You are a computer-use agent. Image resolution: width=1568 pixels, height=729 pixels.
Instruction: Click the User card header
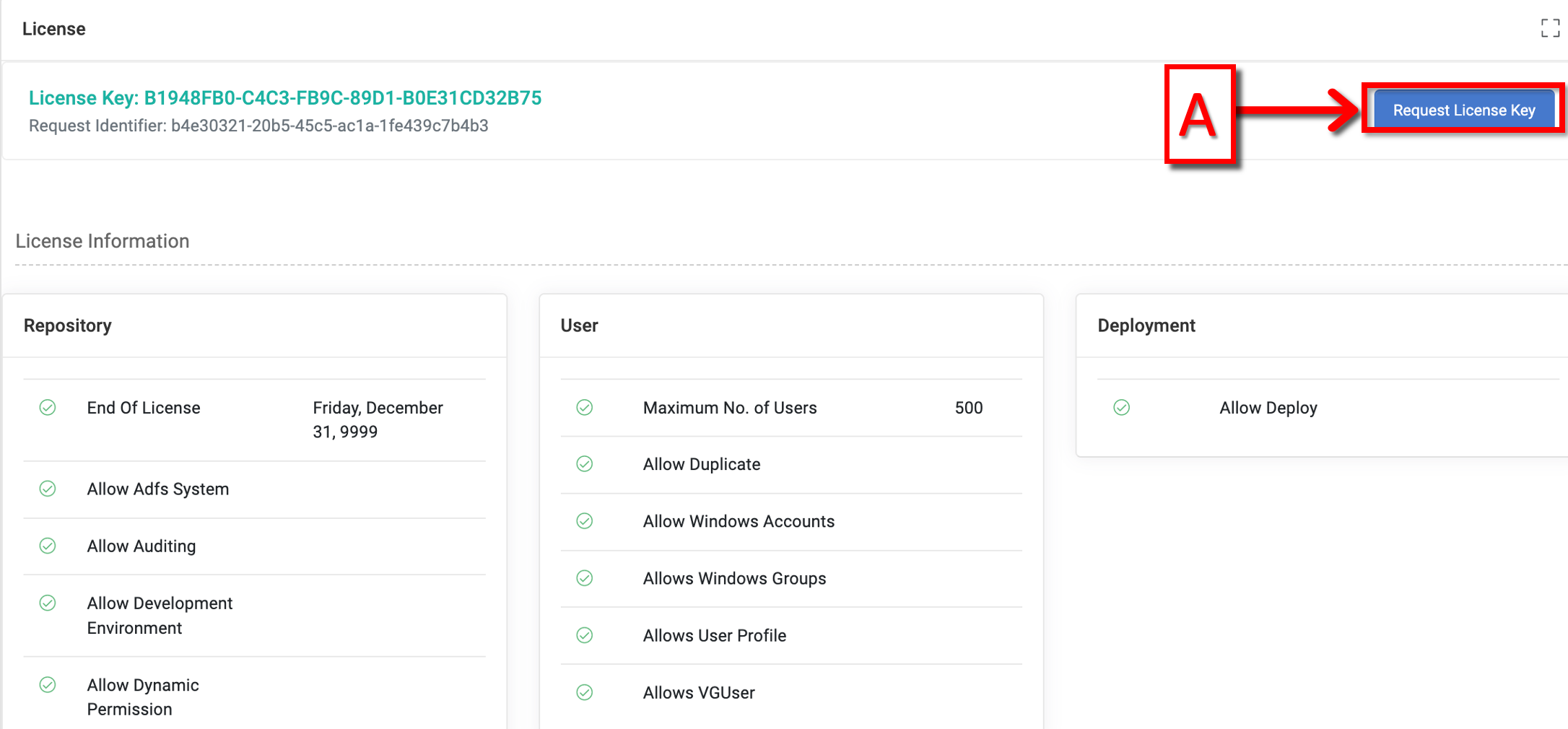(579, 326)
